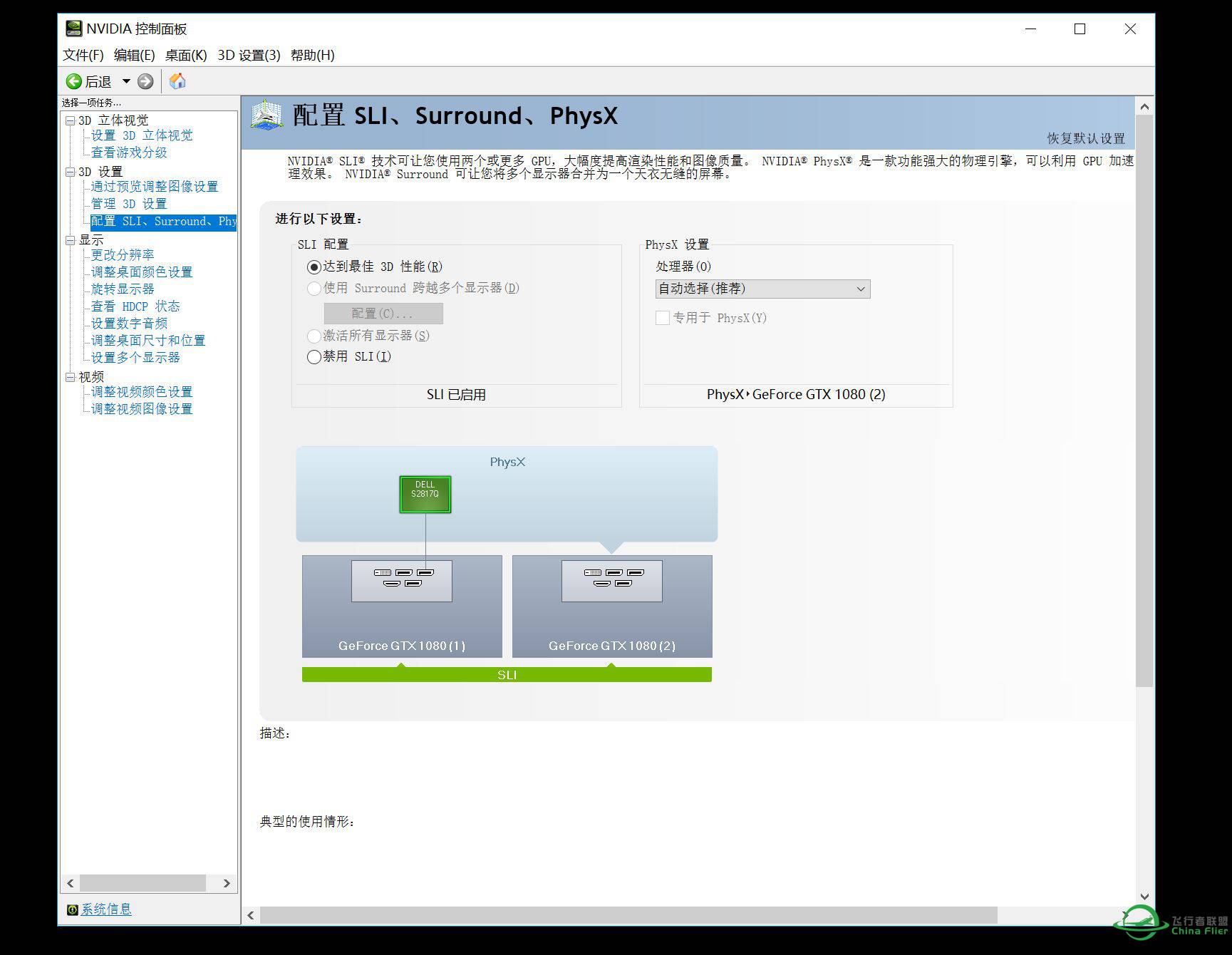Screen dimensions: 1232x955
Task: Select GeForce GTX 1080 (1) card ports graphic
Action: tap(402, 581)
